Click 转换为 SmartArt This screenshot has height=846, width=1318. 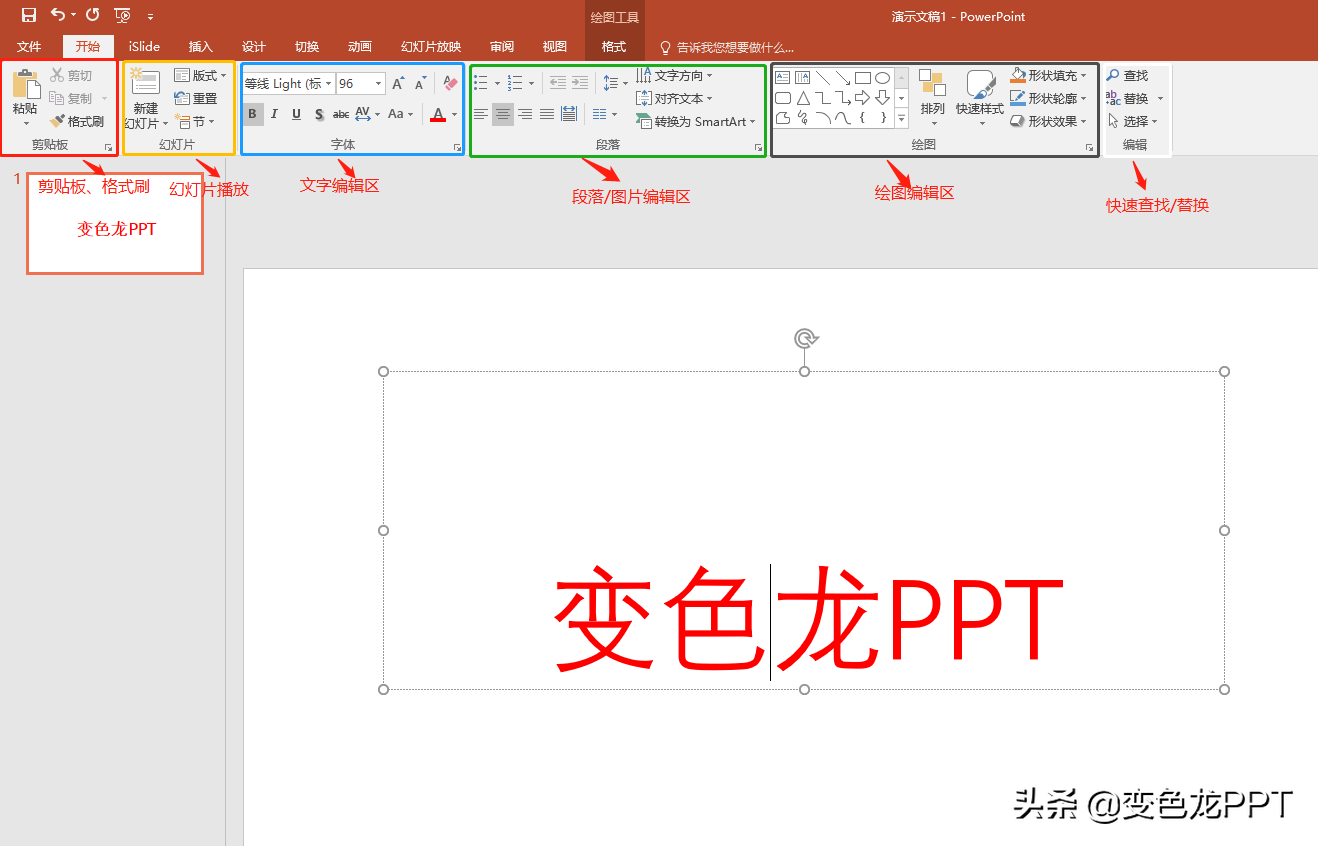coord(696,121)
